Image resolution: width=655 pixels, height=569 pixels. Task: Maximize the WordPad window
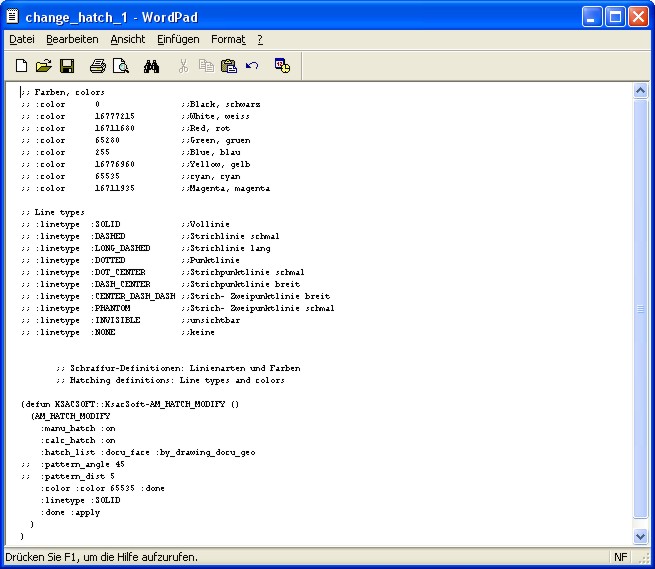[x=616, y=15]
